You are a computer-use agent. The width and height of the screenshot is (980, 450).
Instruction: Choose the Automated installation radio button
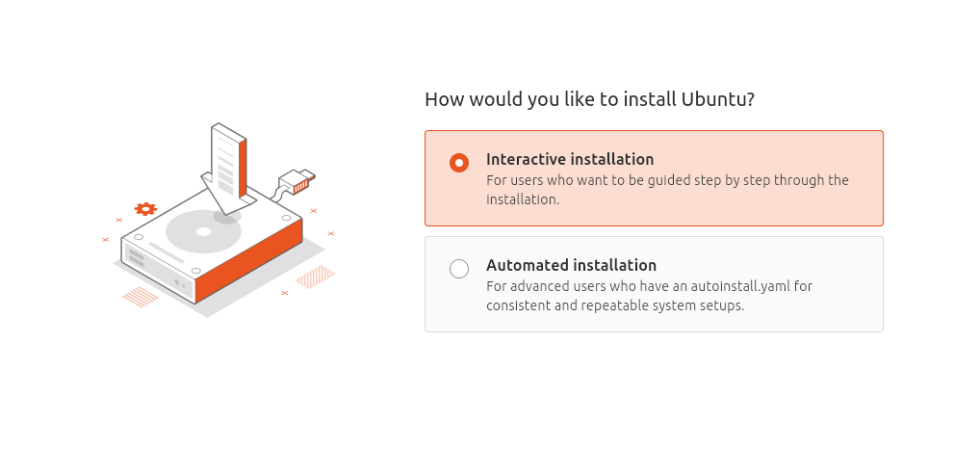[x=459, y=268]
